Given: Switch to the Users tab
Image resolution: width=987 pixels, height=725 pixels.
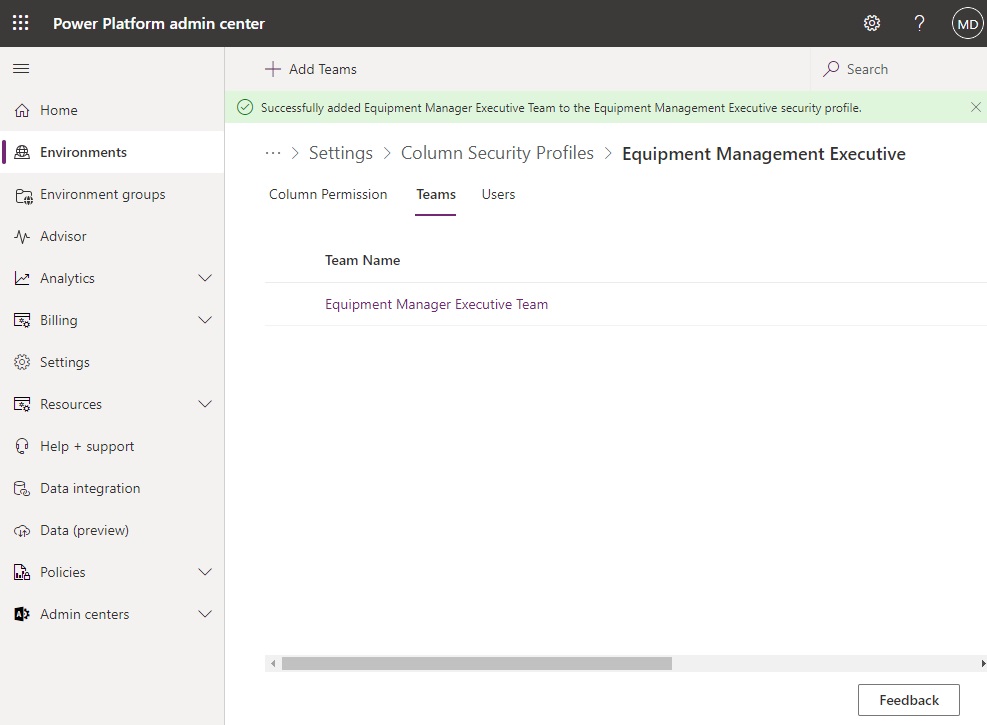Looking at the screenshot, I should (x=498, y=194).
